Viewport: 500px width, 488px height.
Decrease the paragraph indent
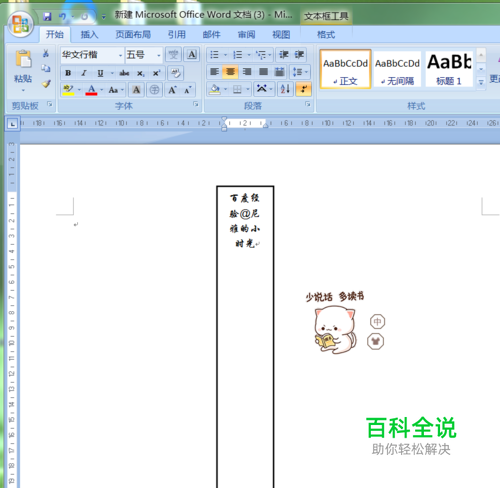pyautogui.click(x=284, y=55)
